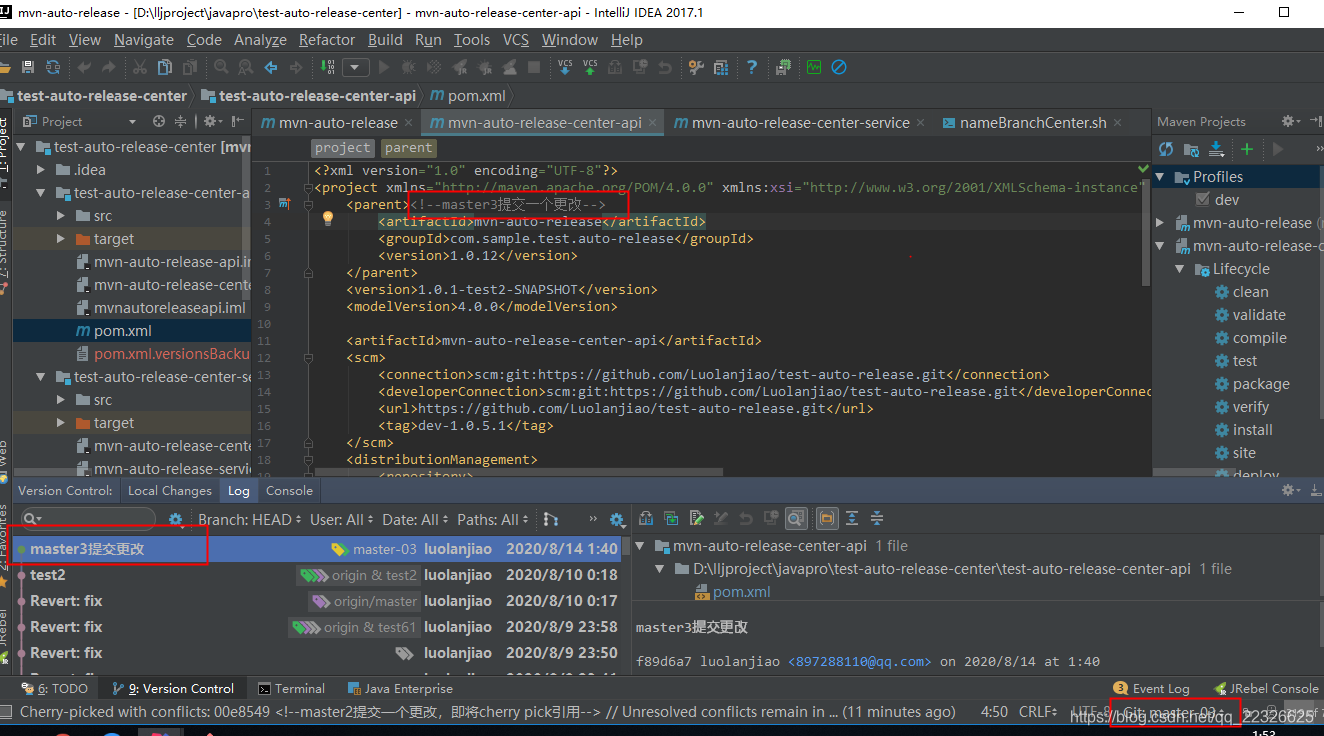Collapse the Lifecycle node
Viewport: 1324px width, 736px height.
click(x=1180, y=269)
